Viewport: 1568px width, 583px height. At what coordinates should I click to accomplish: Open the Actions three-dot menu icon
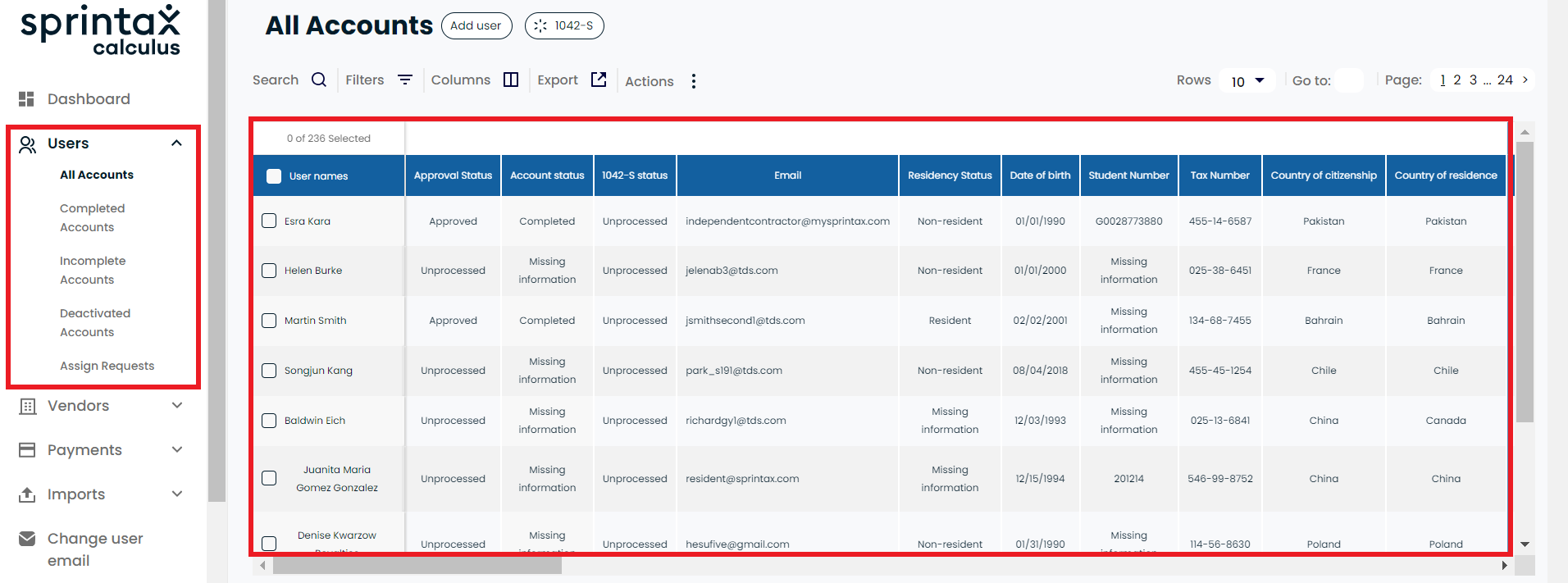694,81
